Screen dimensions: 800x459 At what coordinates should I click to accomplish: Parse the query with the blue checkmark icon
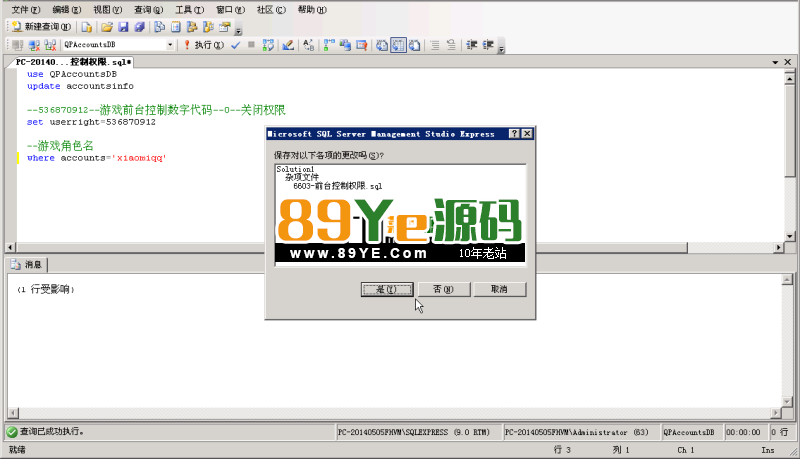[235, 45]
